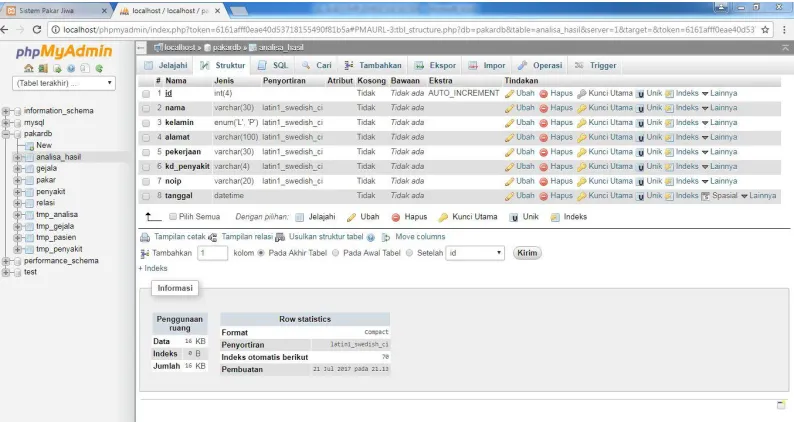Tick the checkbox for the id column

click(146, 94)
